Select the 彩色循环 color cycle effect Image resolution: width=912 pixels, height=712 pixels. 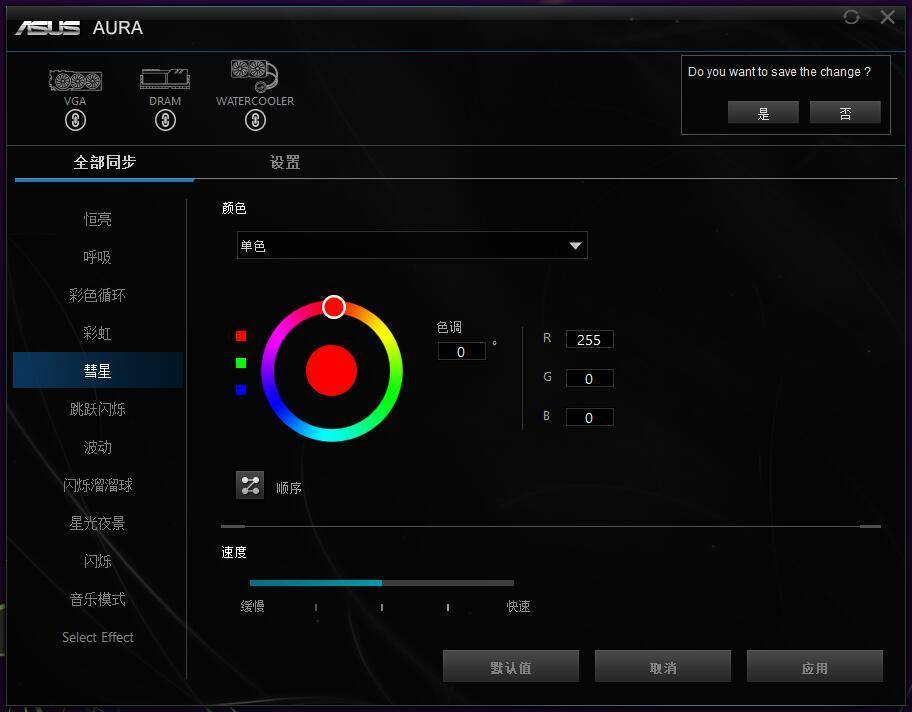98,295
